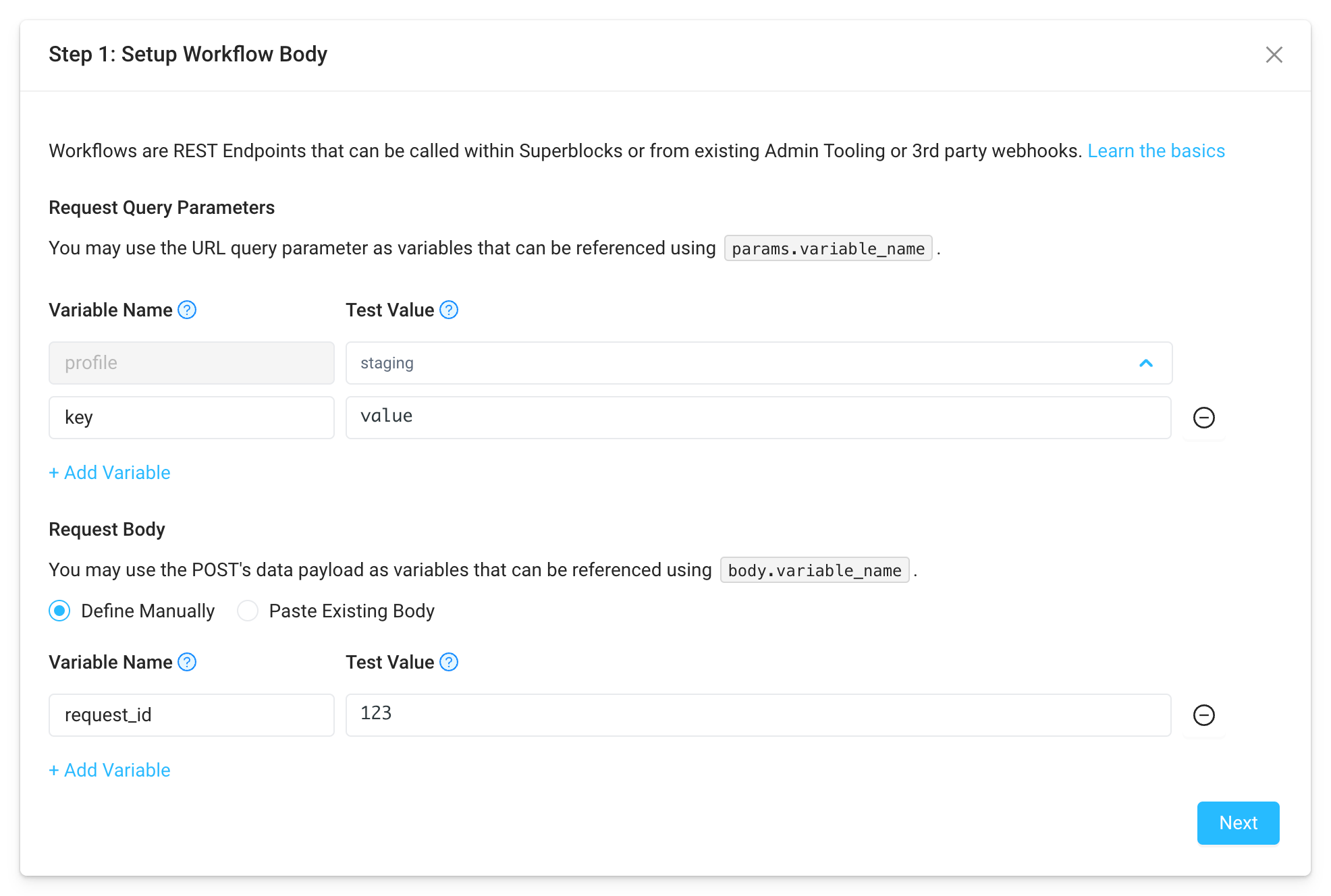Click the Test Value help icon under Request Query Parameters

click(x=448, y=310)
